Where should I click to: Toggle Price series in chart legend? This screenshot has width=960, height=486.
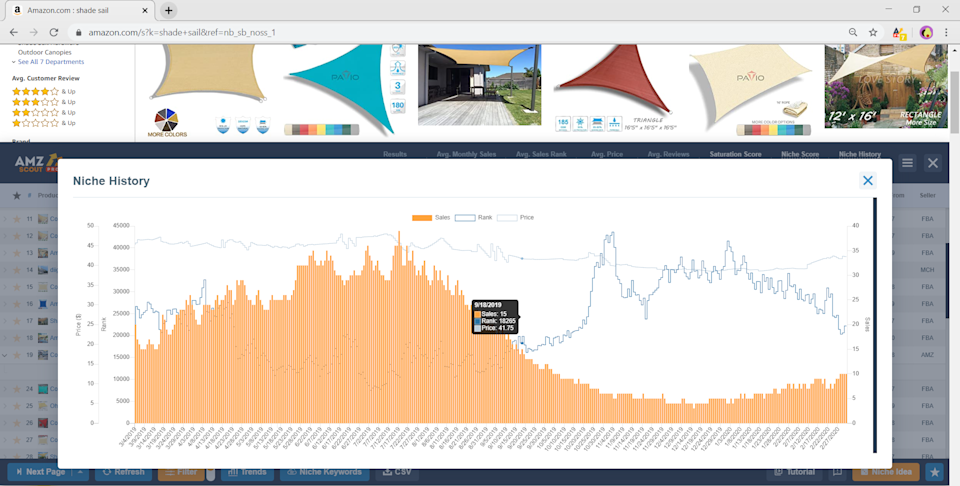pyautogui.click(x=515, y=217)
